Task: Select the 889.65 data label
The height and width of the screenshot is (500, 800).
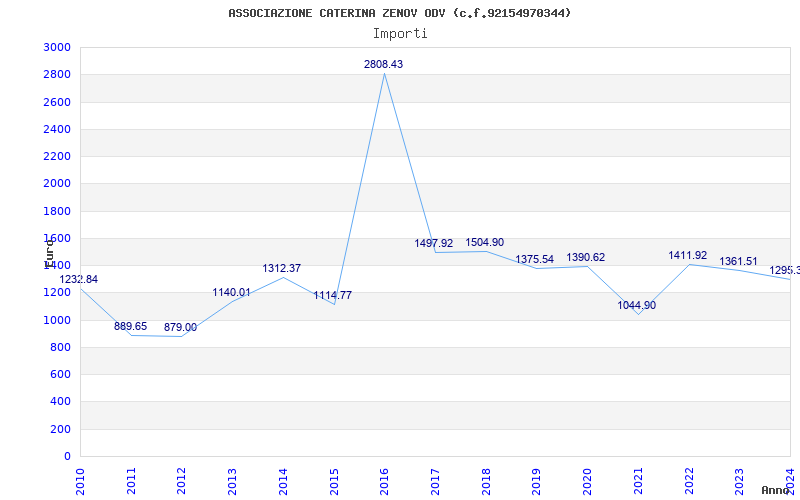Action: coord(130,327)
